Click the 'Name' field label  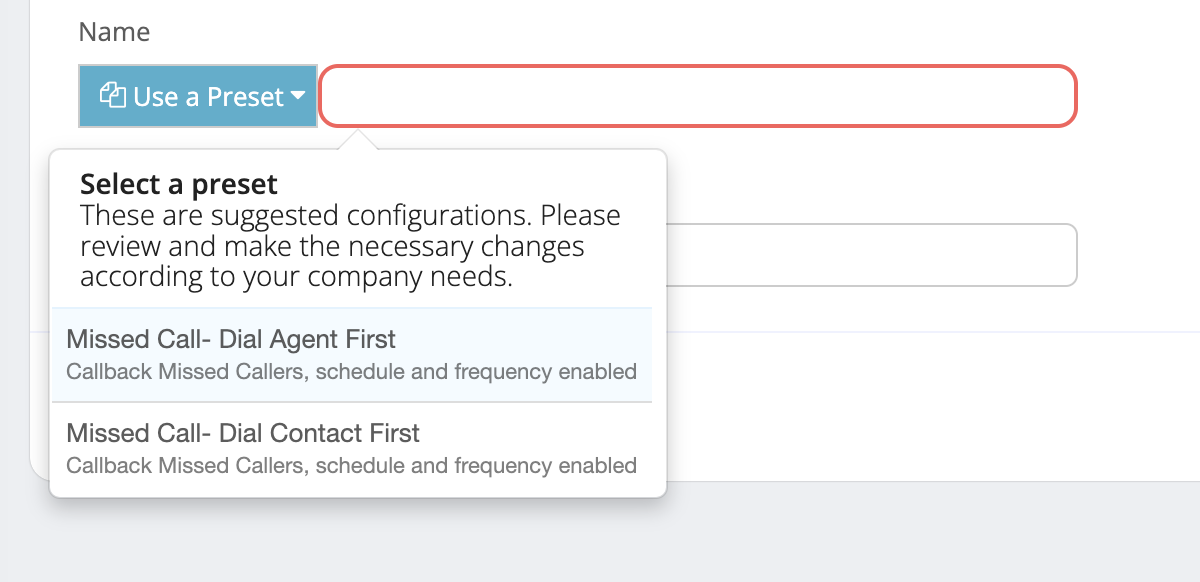(x=114, y=32)
